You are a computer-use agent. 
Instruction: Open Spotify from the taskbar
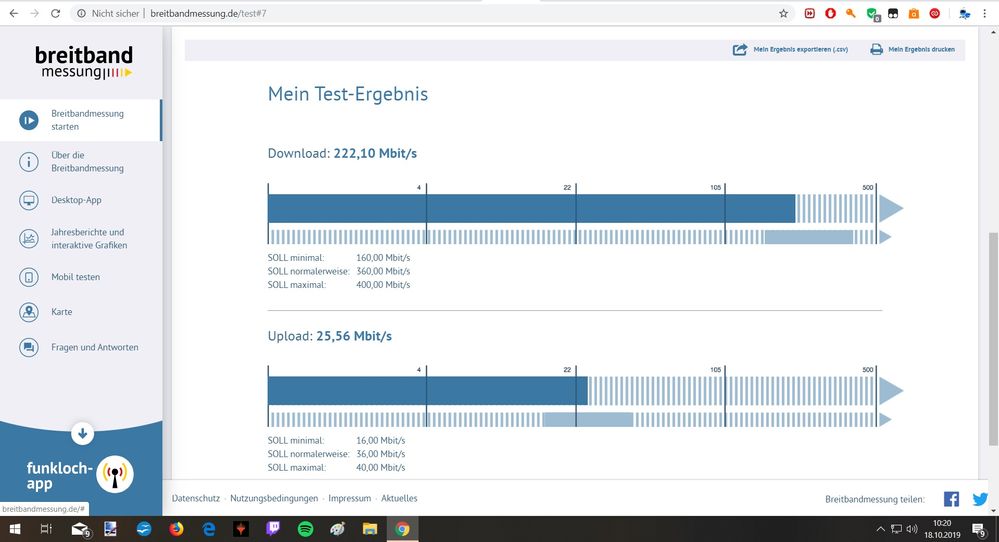pos(306,529)
